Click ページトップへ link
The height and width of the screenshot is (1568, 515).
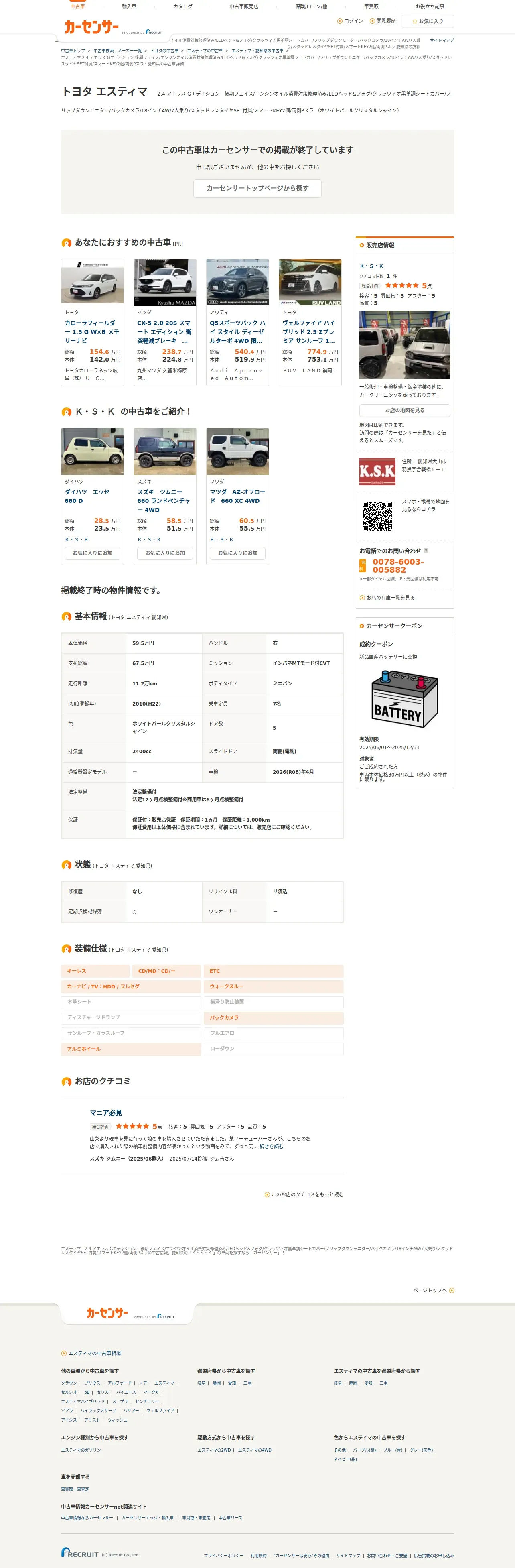pos(434,1290)
